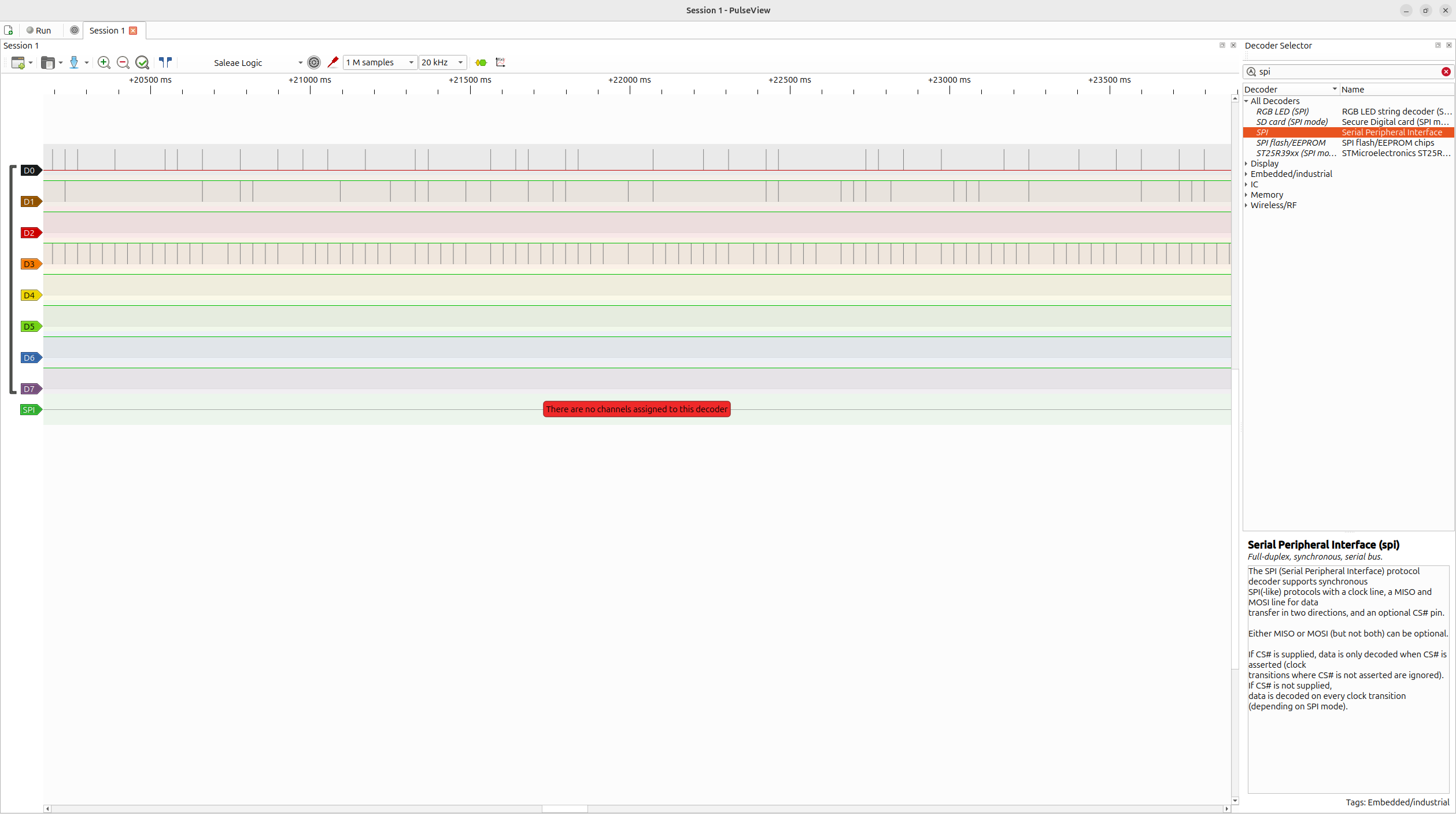Select the SPI flash/EEPROM decoder entry

click(1292, 143)
